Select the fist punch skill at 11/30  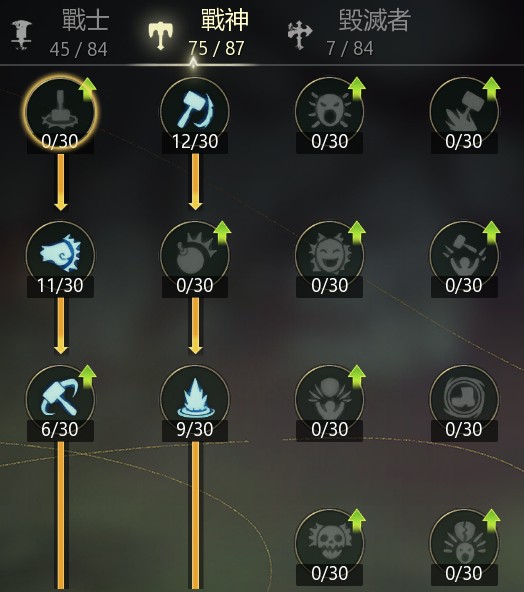tap(60, 256)
